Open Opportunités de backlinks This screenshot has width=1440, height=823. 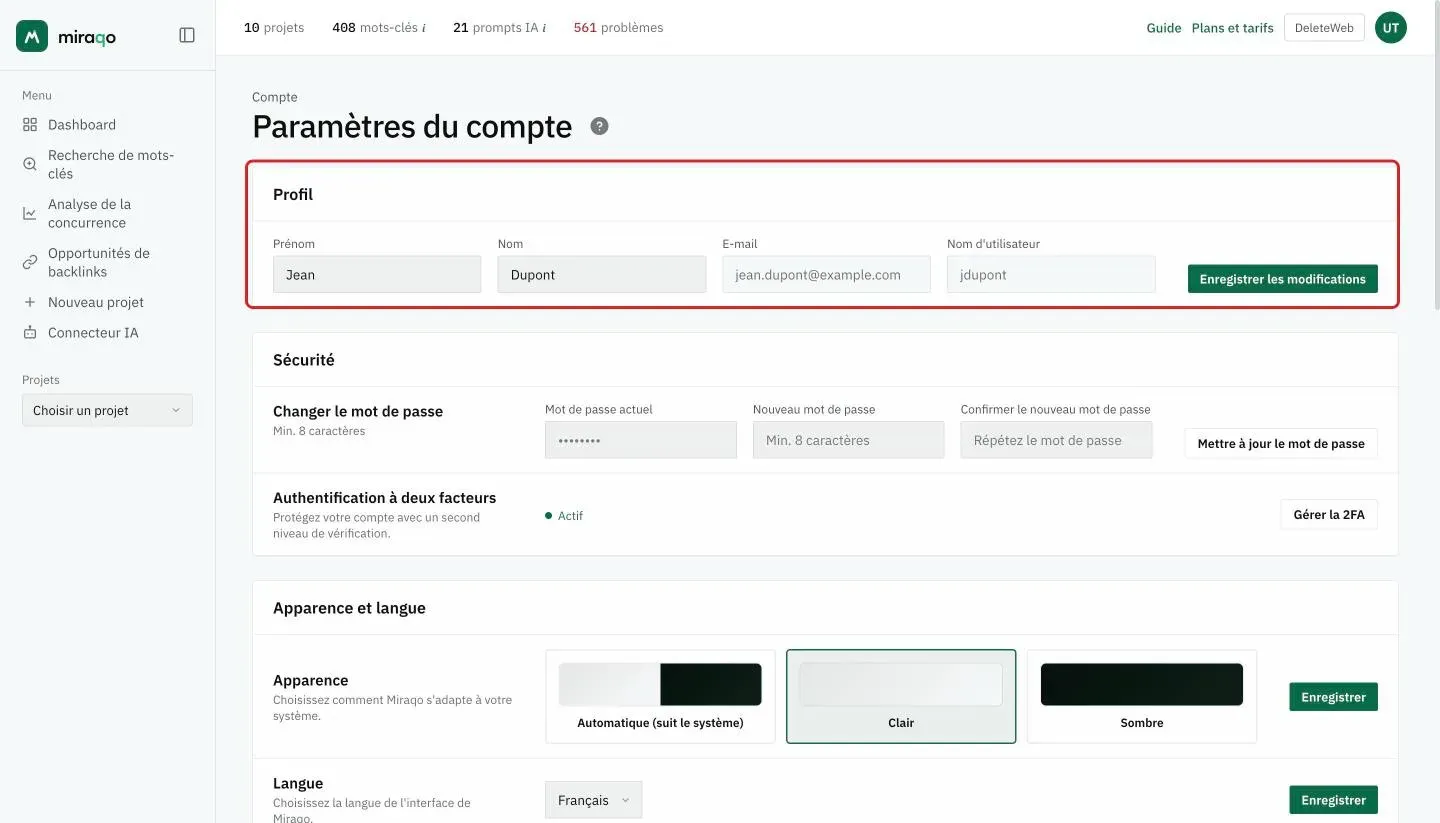tap(99, 262)
